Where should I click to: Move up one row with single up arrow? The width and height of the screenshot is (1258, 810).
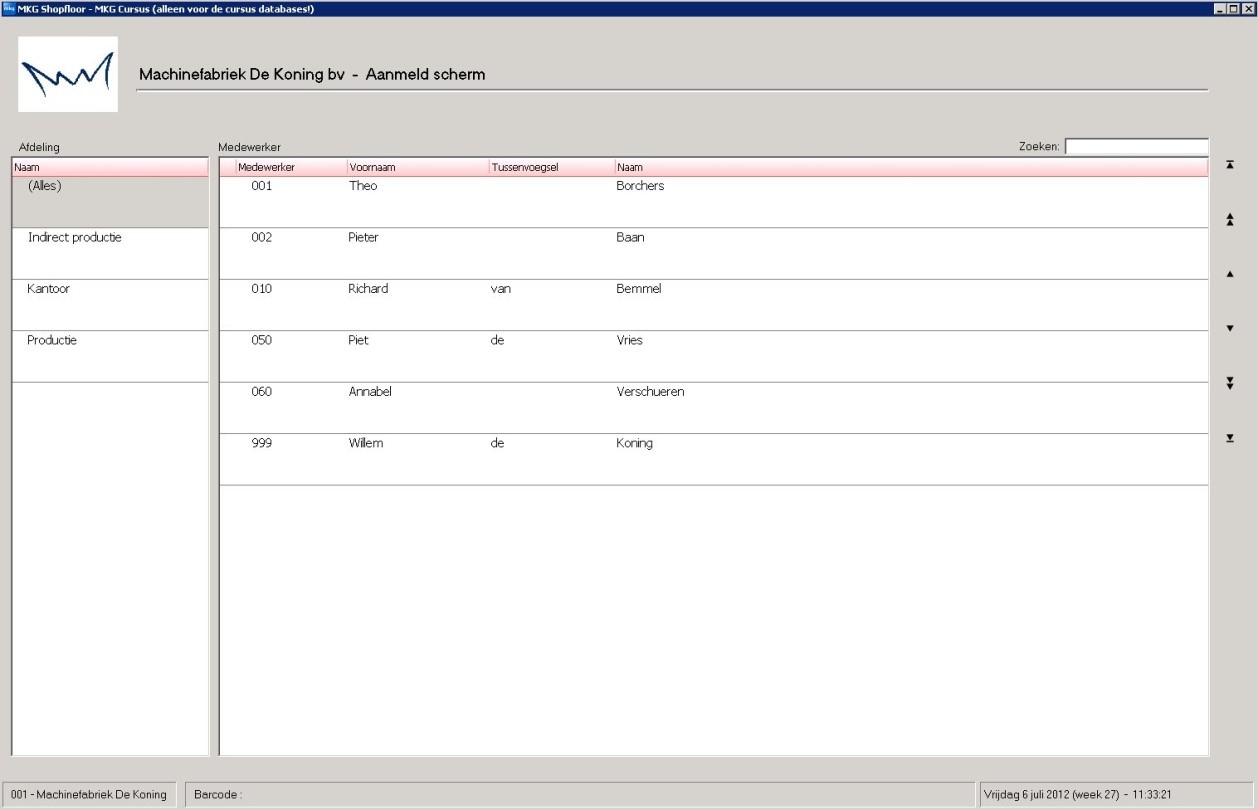click(1230, 274)
